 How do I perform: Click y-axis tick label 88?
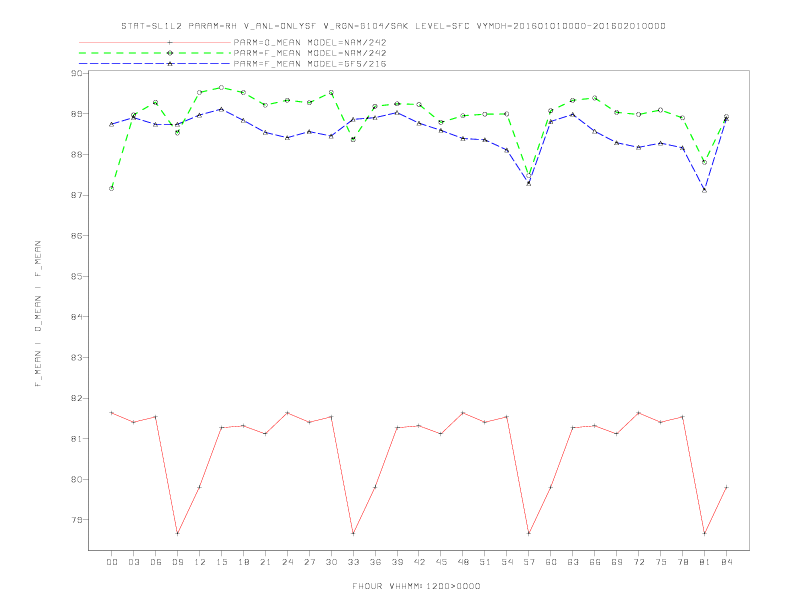pyautogui.click(x=77, y=155)
